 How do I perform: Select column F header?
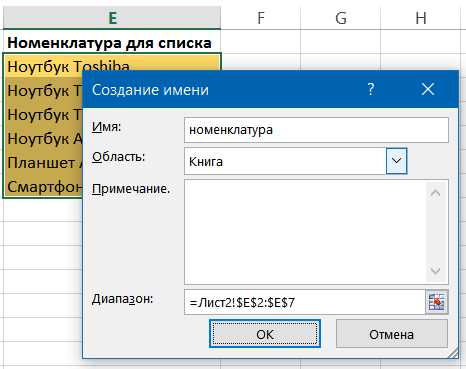pos(261,17)
